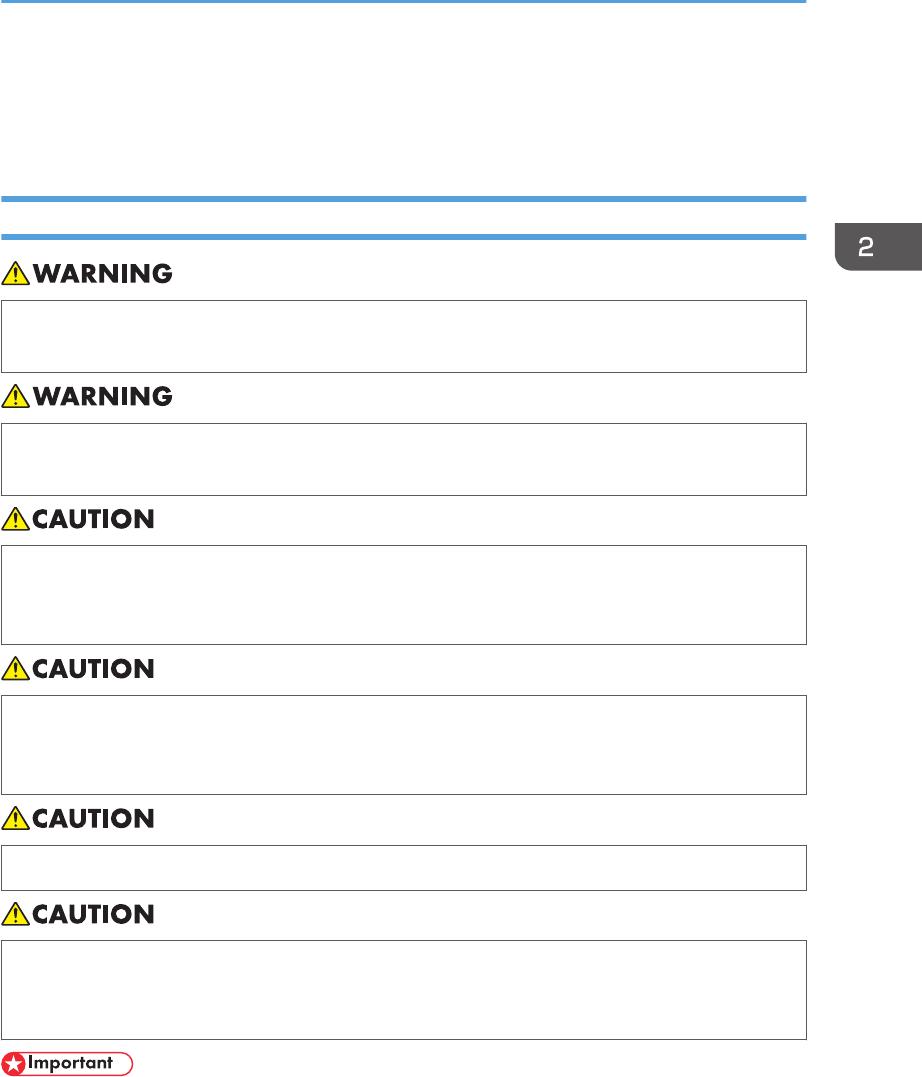Viewport: 922px width, 1077px height.
Task: Click the first WARNING heading text
Action: coord(102,273)
